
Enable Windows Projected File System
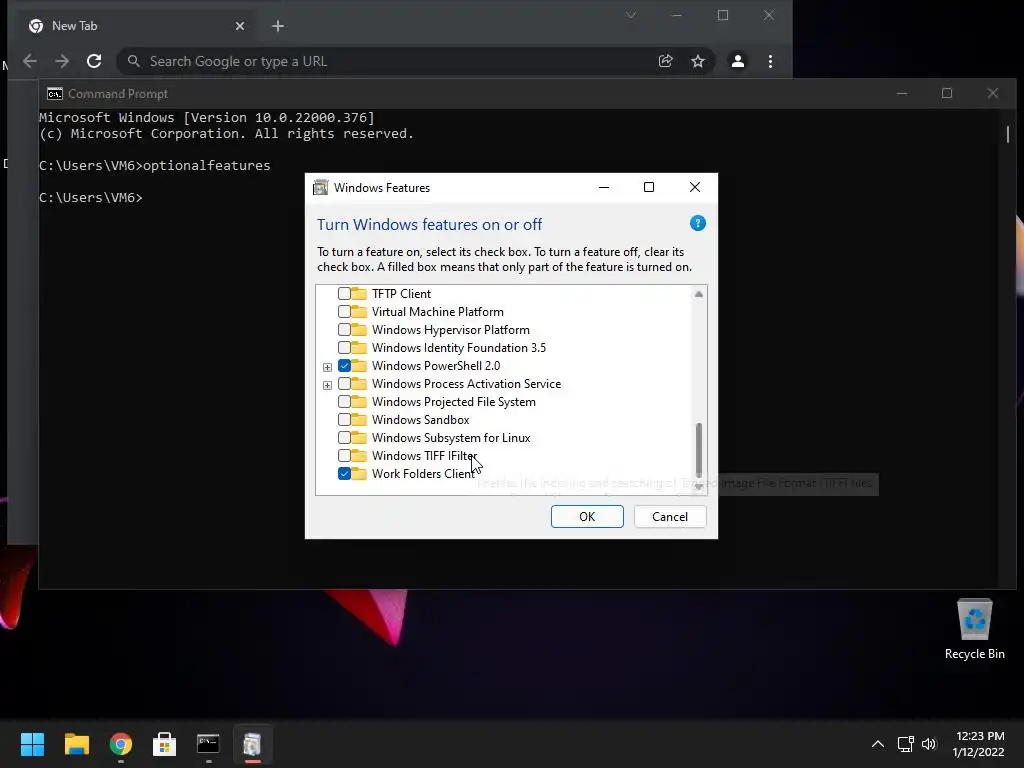(x=344, y=402)
